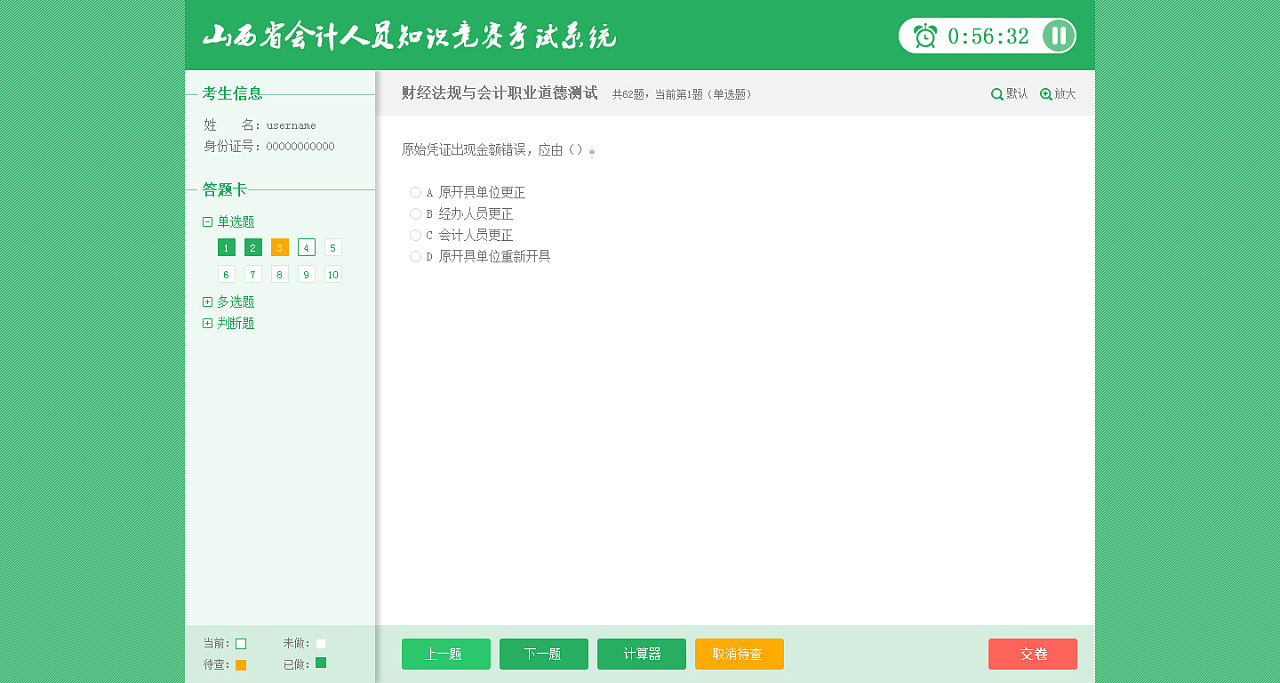The image size is (1280, 683).
Task: Open flagged question 3
Action: tap(280, 247)
